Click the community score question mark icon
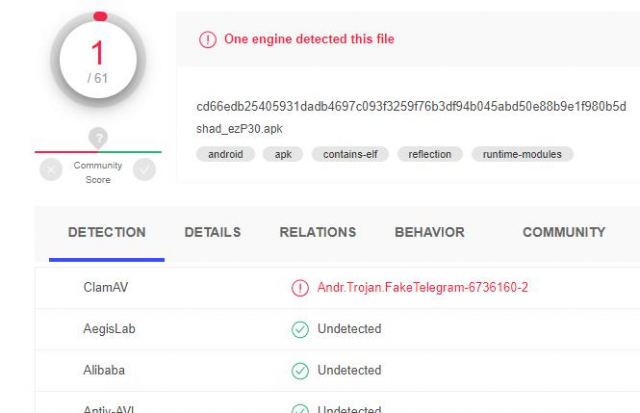Viewport: 640px width, 413px height. click(x=98, y=138)
